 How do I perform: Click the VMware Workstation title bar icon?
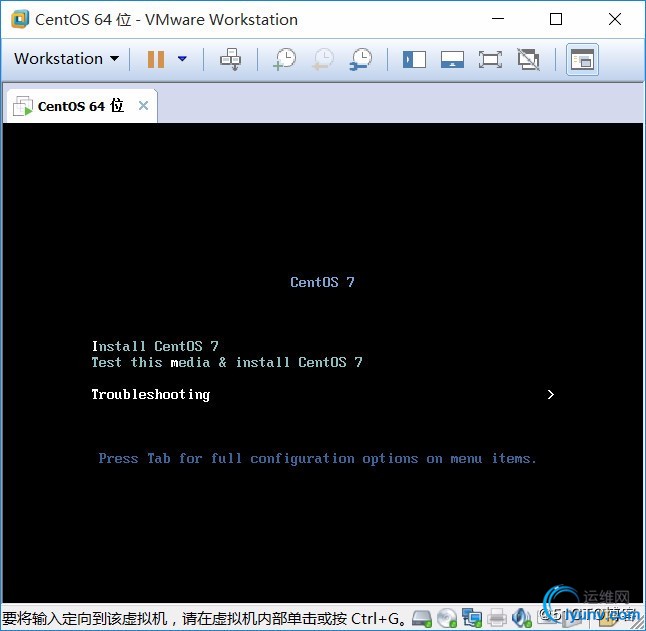click(x=20, y=19)
